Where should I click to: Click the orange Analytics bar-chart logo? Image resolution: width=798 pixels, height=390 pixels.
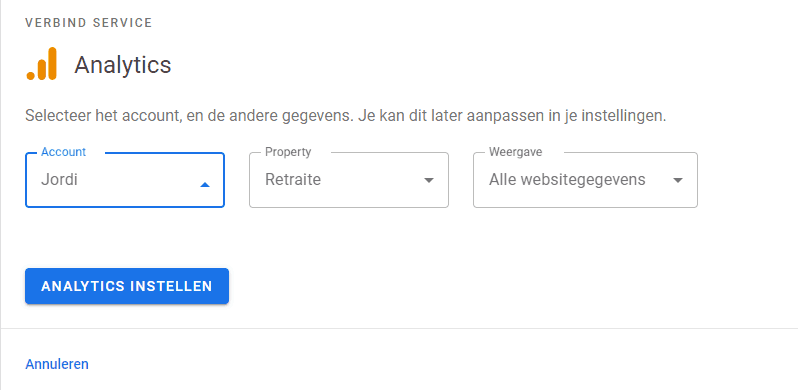click(x=42, y=64)
